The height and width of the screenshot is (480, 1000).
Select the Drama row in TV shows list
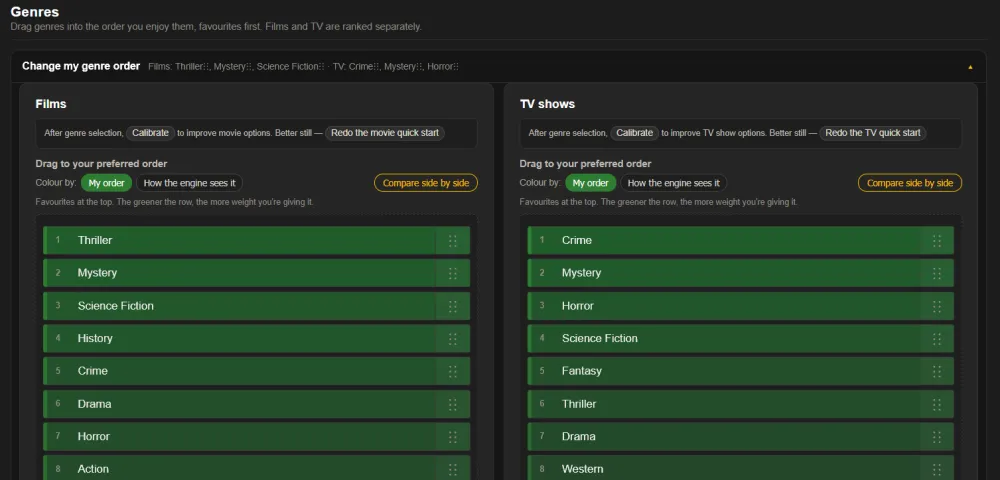[740, 437]
